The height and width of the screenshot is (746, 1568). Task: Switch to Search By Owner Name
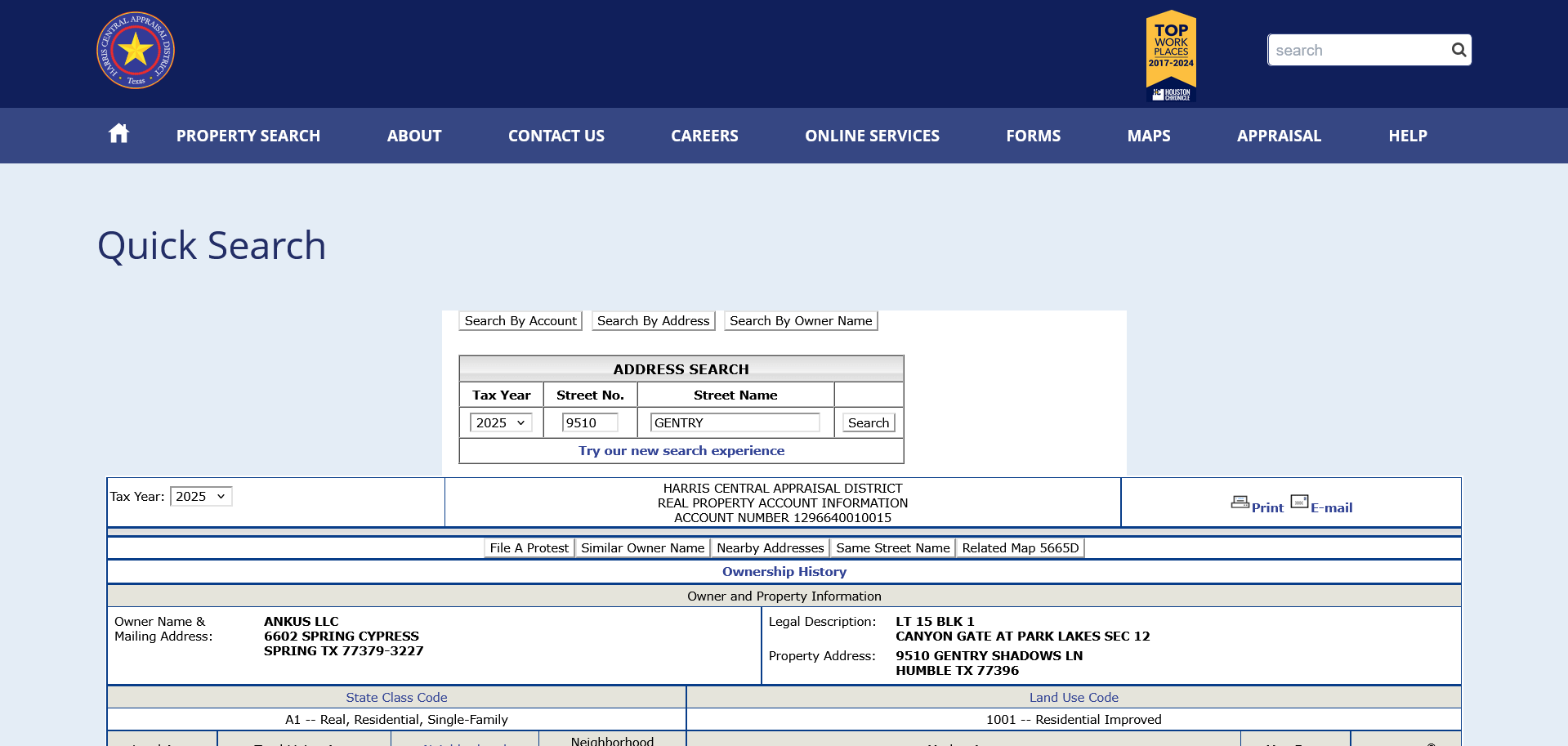click(x=801, y=321)
